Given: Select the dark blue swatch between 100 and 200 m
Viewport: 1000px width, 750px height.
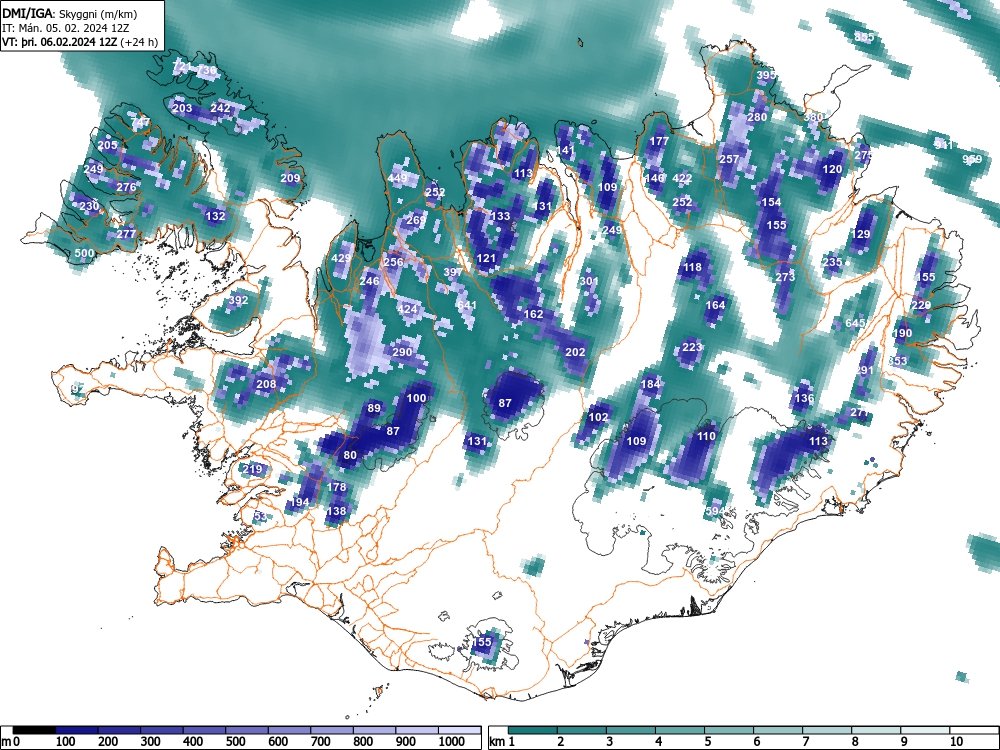Looking at the screenshot, I should point(77,730).
